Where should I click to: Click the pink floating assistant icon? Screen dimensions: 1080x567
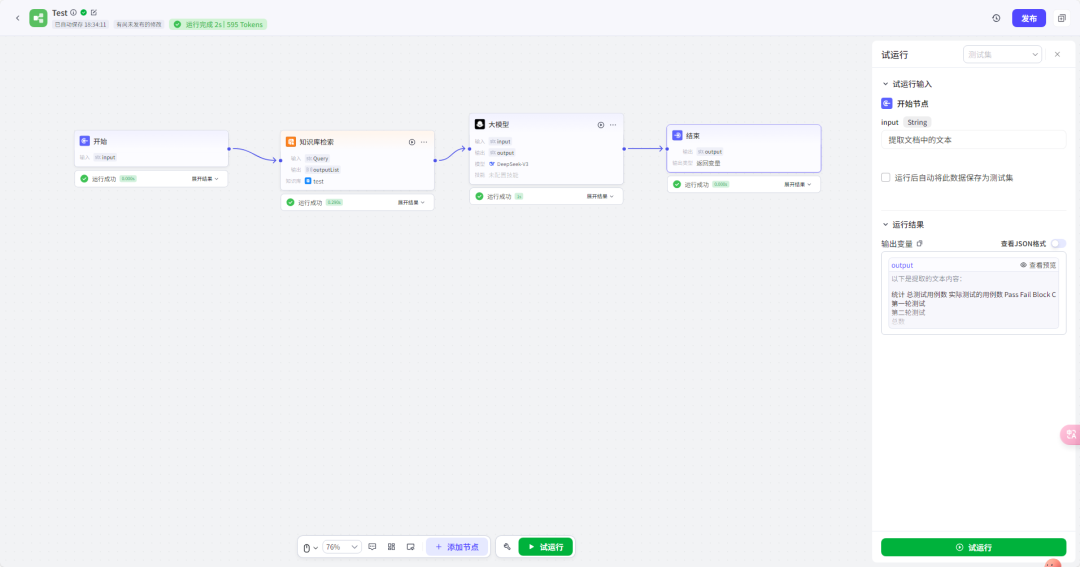pyautogui.click(x=1070, y=435)
